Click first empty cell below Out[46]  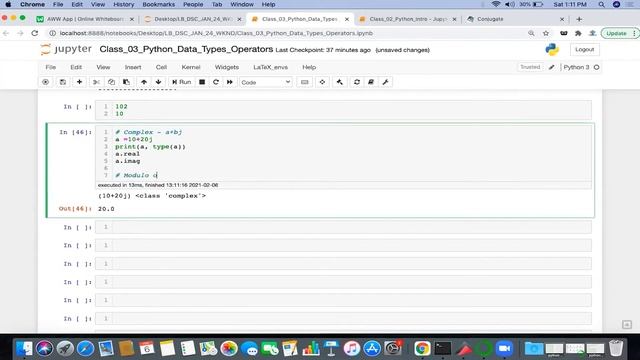click(x=343, y=227)
